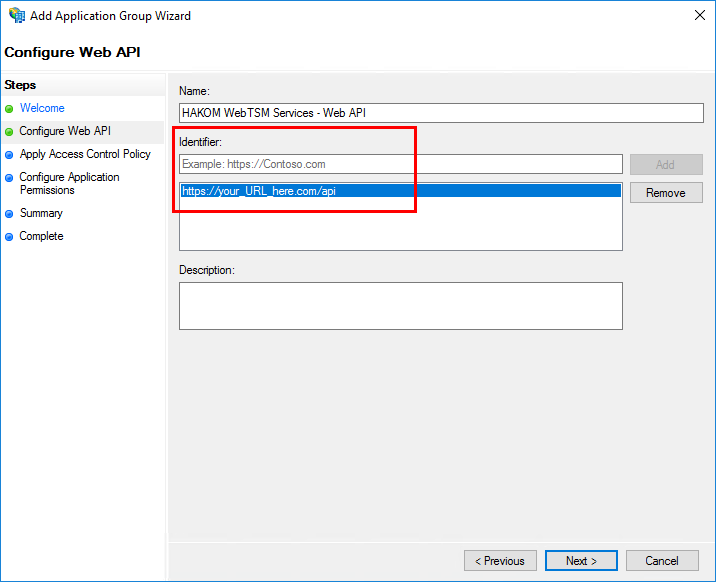This screenshot has height=582, width=716.
Task: Cancel the wizard
Action: click(662, 561)
